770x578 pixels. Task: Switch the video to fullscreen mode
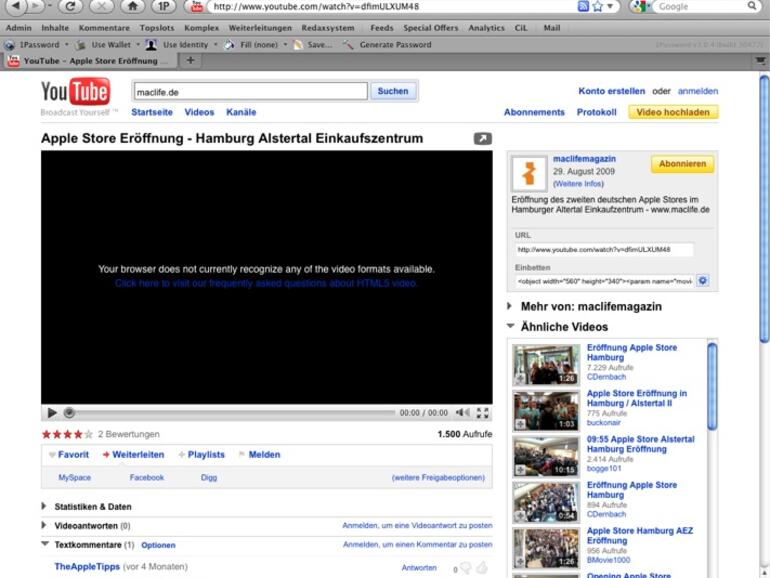[482, 413]
